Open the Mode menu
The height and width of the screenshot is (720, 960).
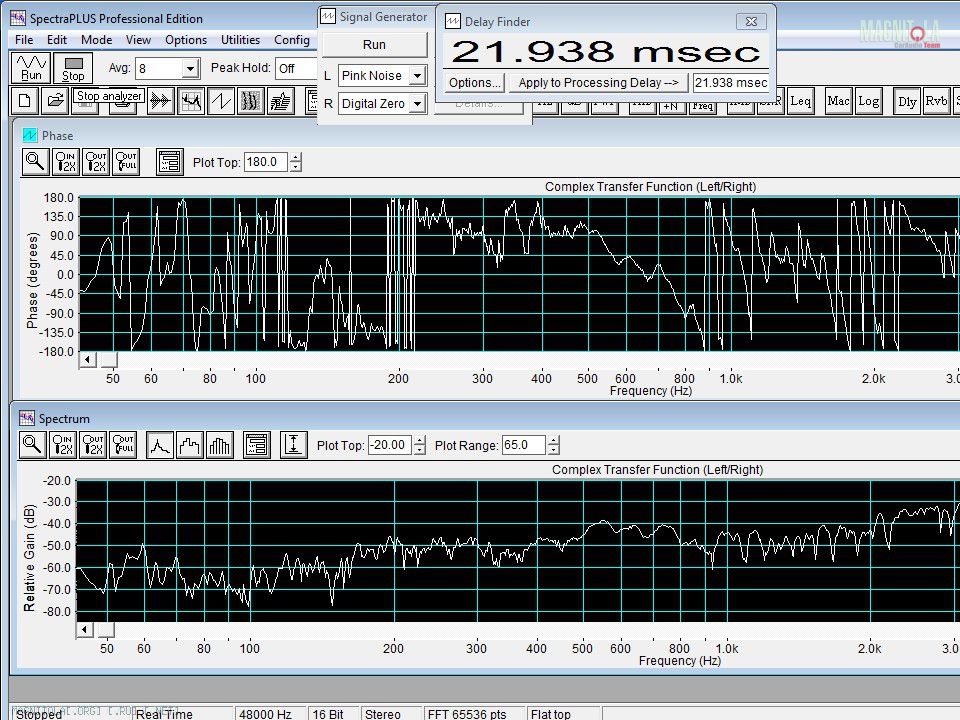pos(96,40)
